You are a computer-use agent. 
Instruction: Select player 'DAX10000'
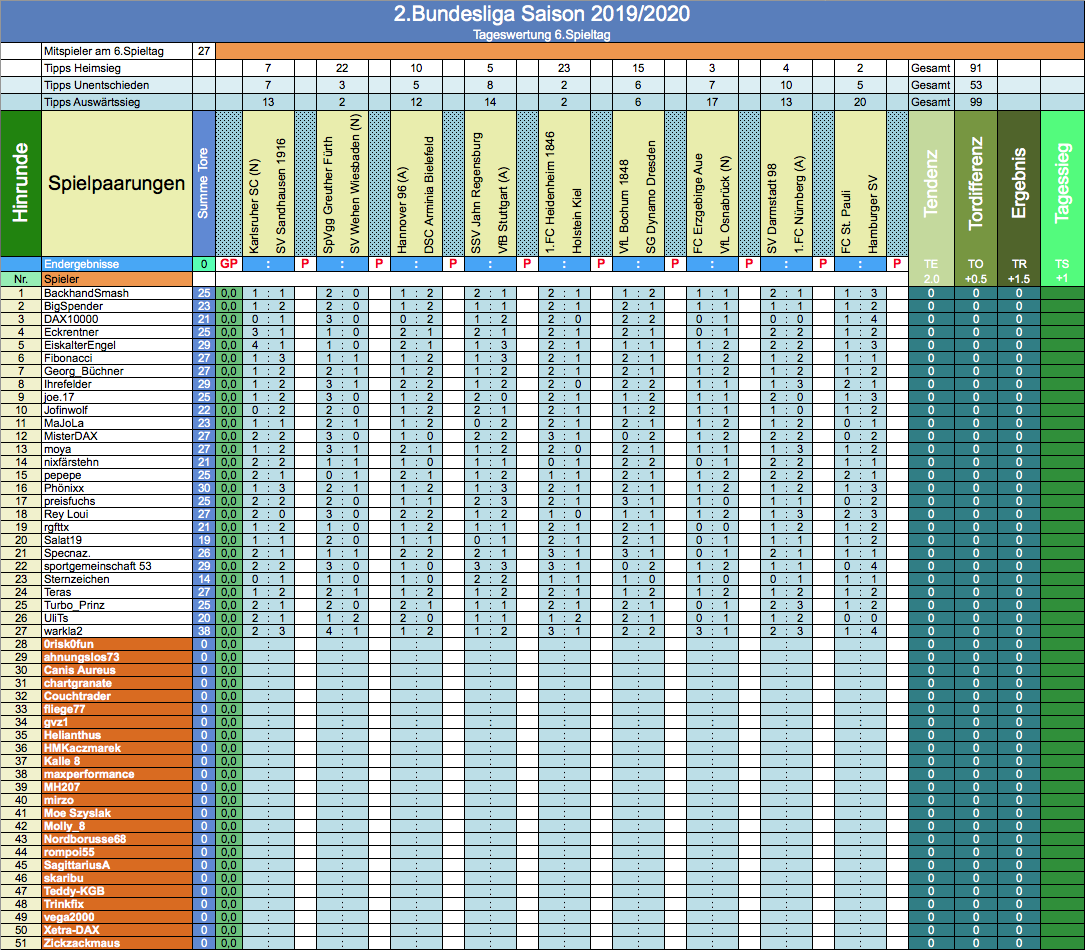(117, 319)
